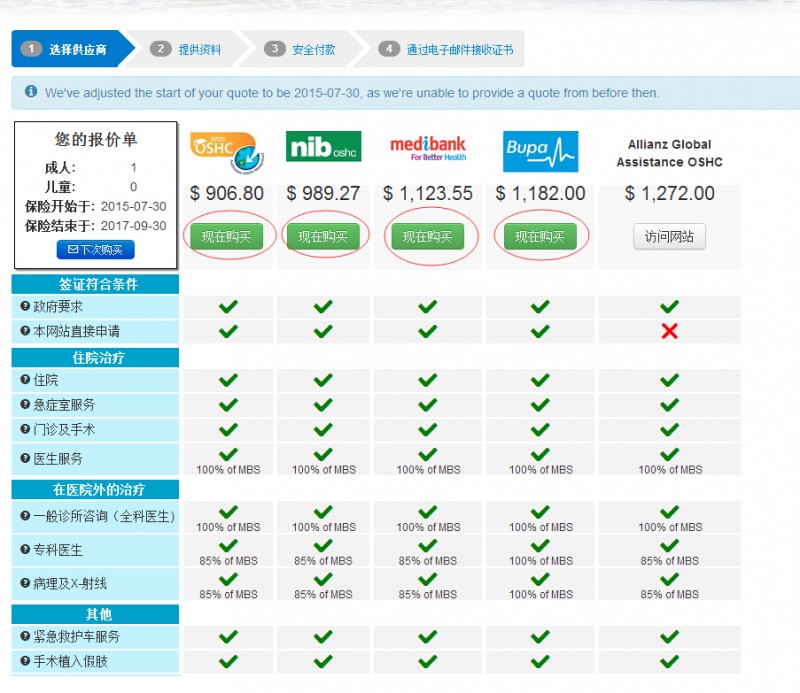Viewport: 800px width, 693px height.
Task: Click the step 1 number badge
Action: pyautogui.click(x=31, y=49)
